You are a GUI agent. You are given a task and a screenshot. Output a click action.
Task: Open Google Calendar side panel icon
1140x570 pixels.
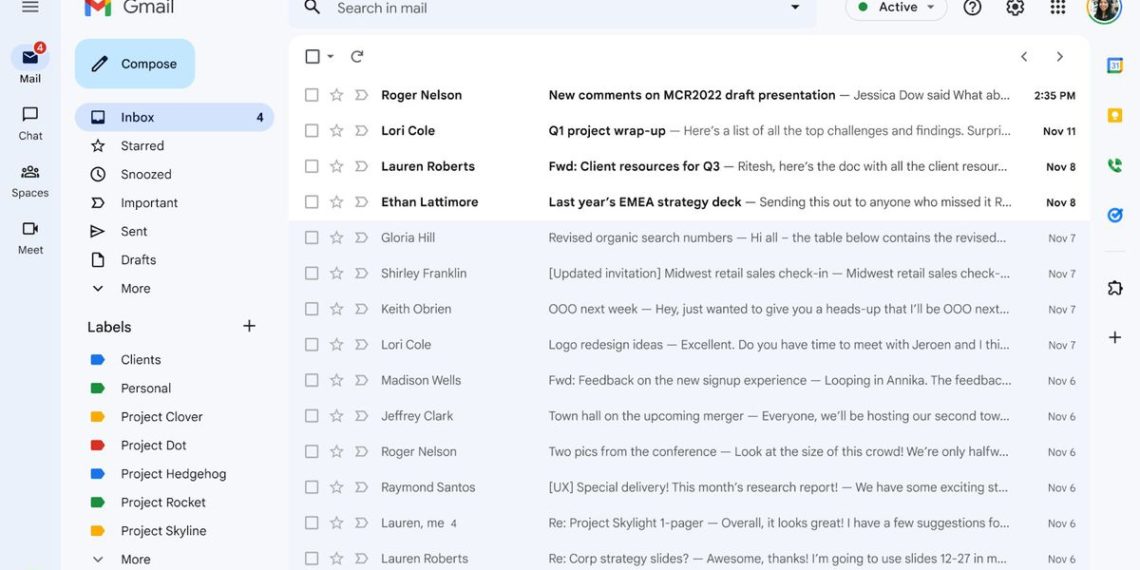pos(1115,65)
